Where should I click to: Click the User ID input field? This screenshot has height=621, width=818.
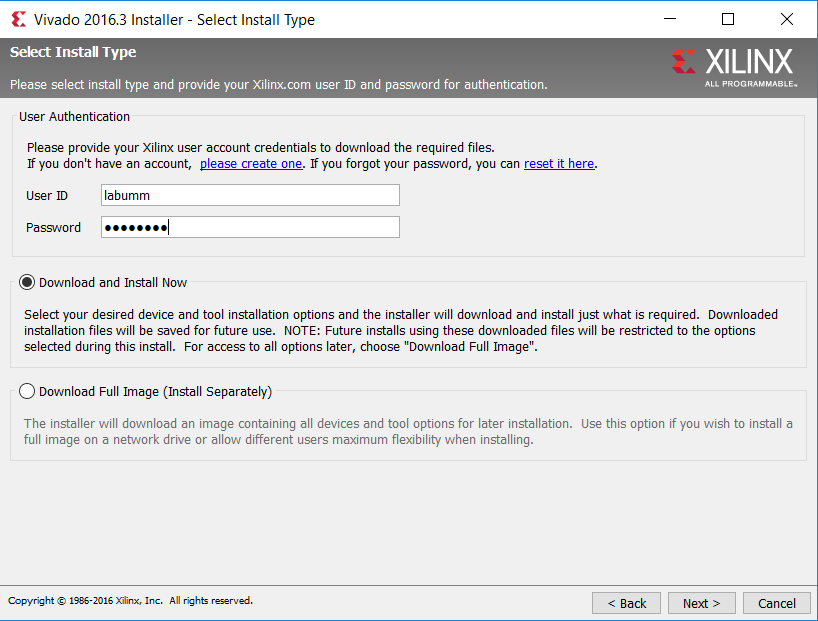pos(250,195)
